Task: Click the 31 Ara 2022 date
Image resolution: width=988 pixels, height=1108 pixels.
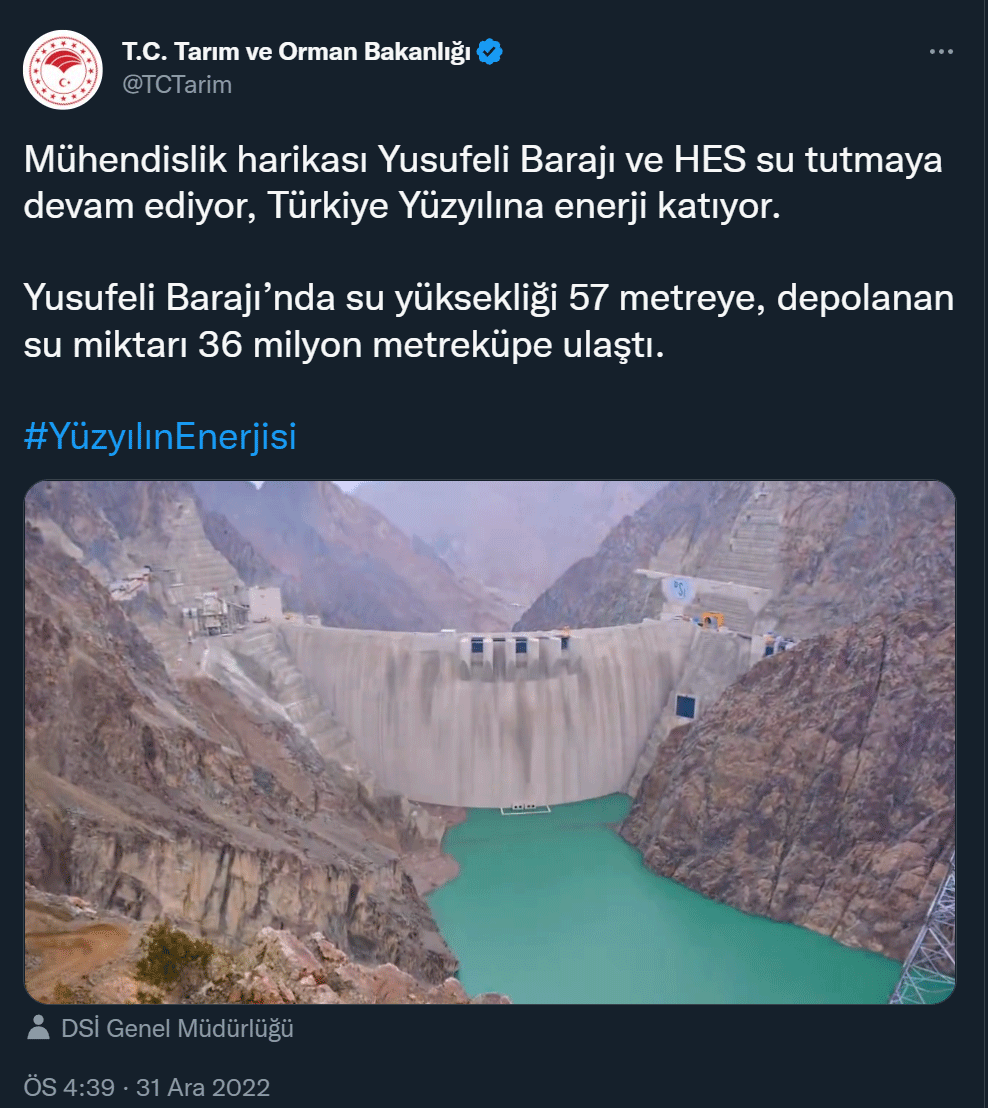Action: [203, 1087]
